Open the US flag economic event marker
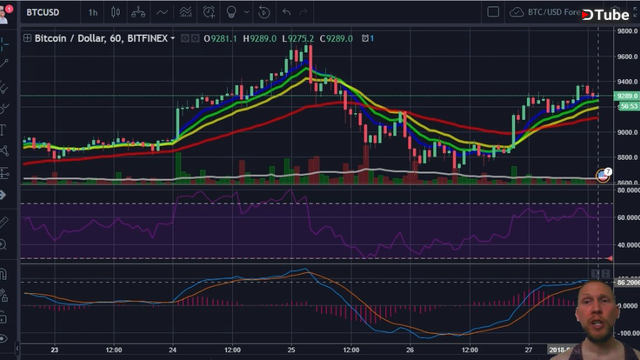 tap(603, 176)
